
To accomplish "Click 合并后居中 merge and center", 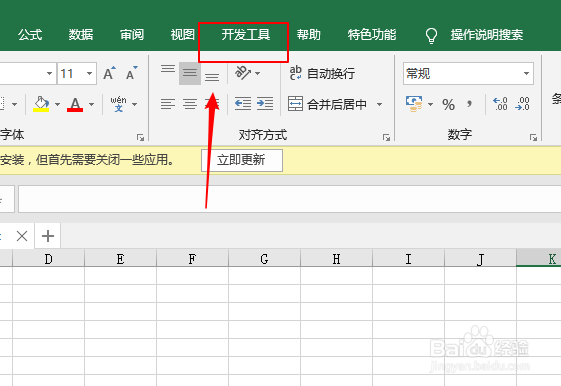I will tap(328, 104).
